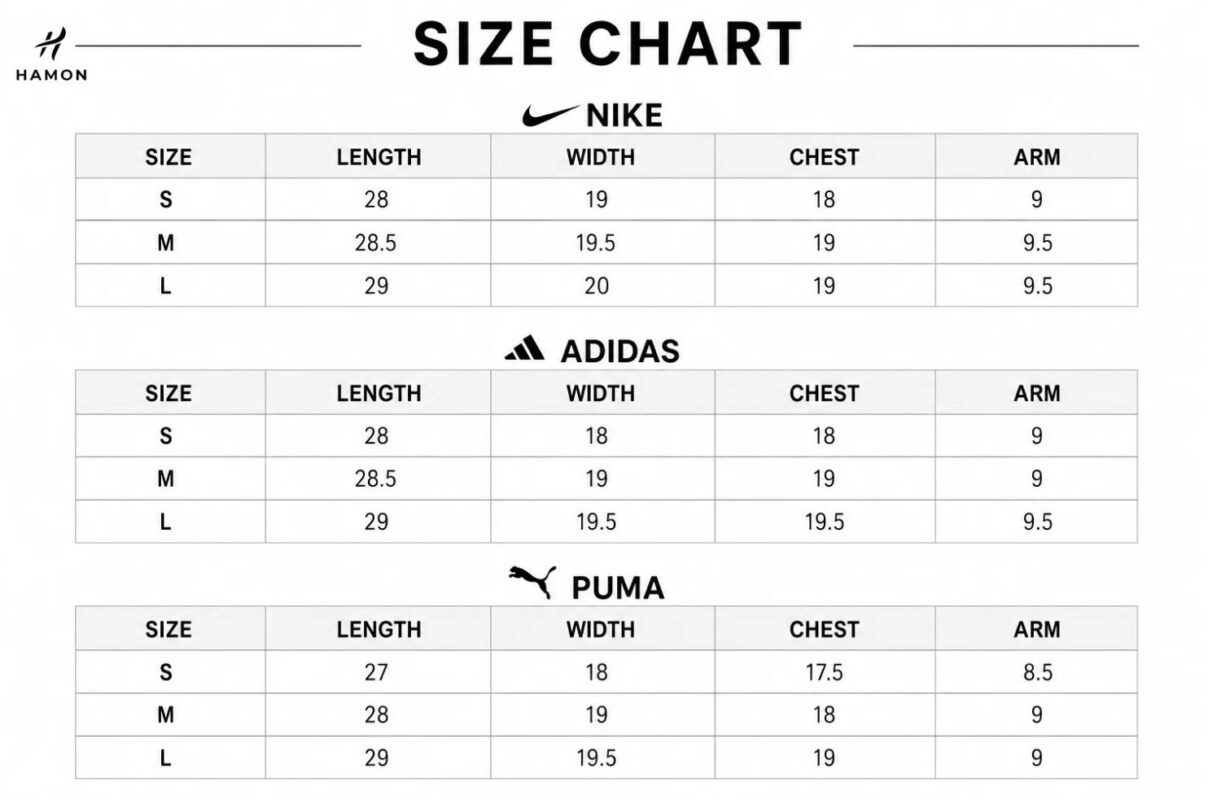1208x800 pixels.
Task: Click the PUMA brand heading
Action: point(618,587)
